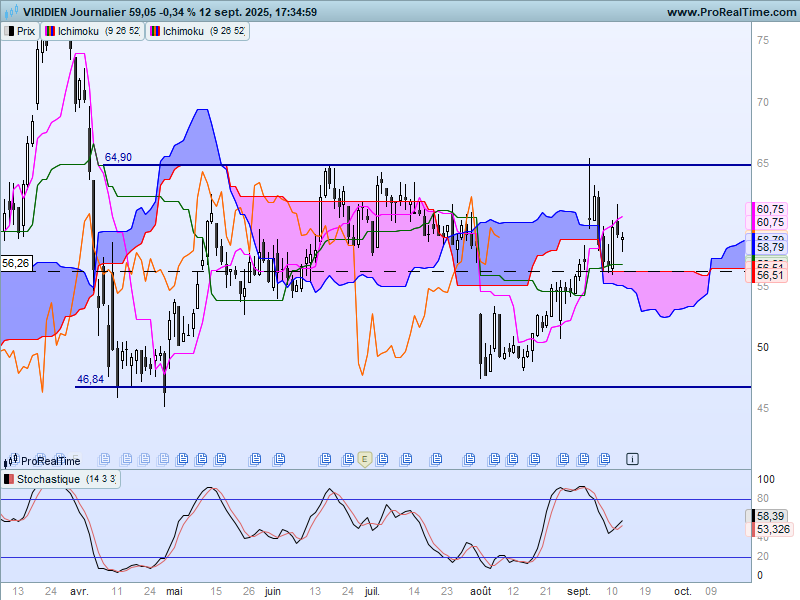800x600 pixels.
Task: Click the www.ProRealTime.com link
Action: tap(731, 12)
